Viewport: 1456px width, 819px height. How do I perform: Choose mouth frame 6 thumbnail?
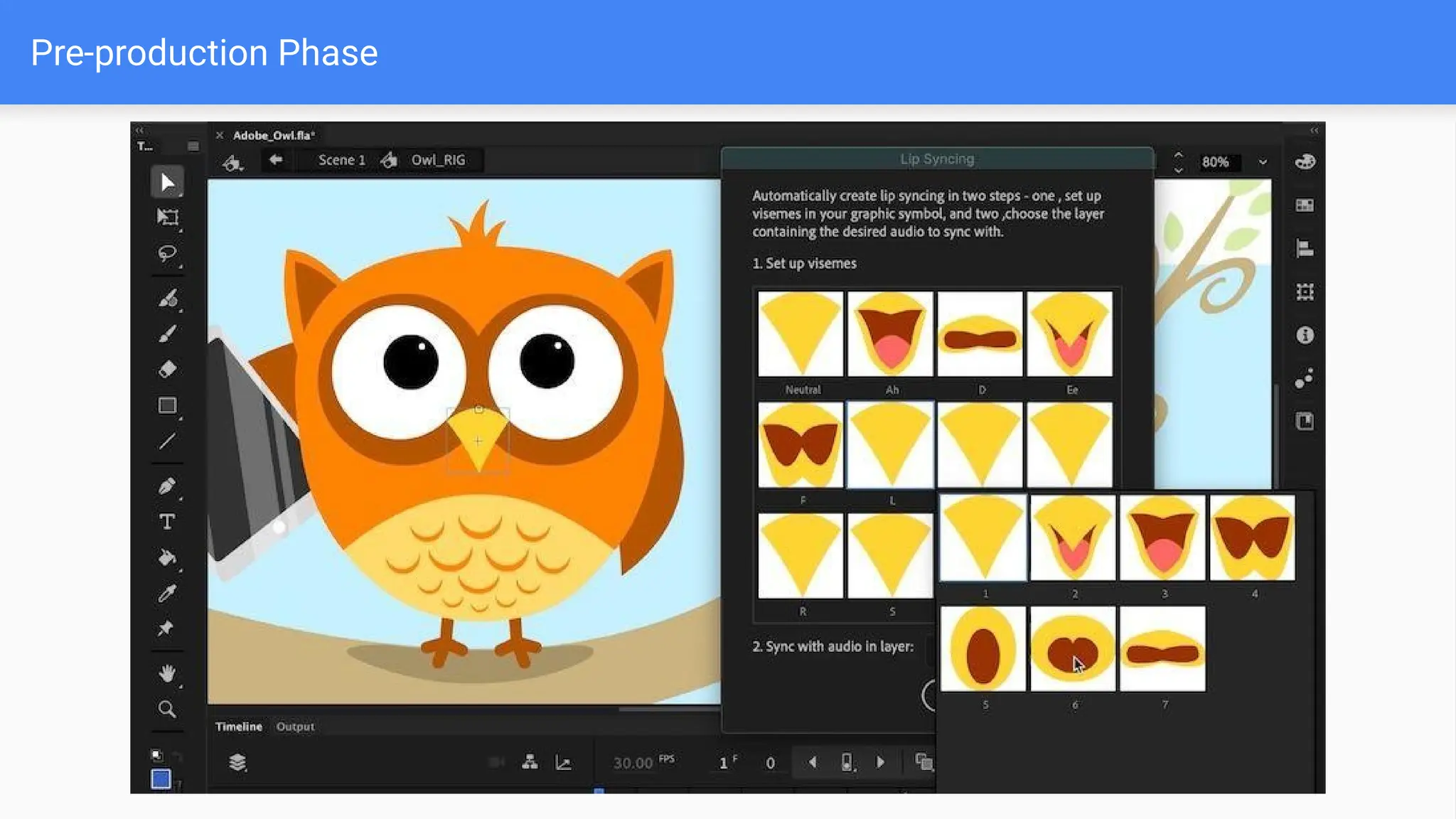point(1073,648)
